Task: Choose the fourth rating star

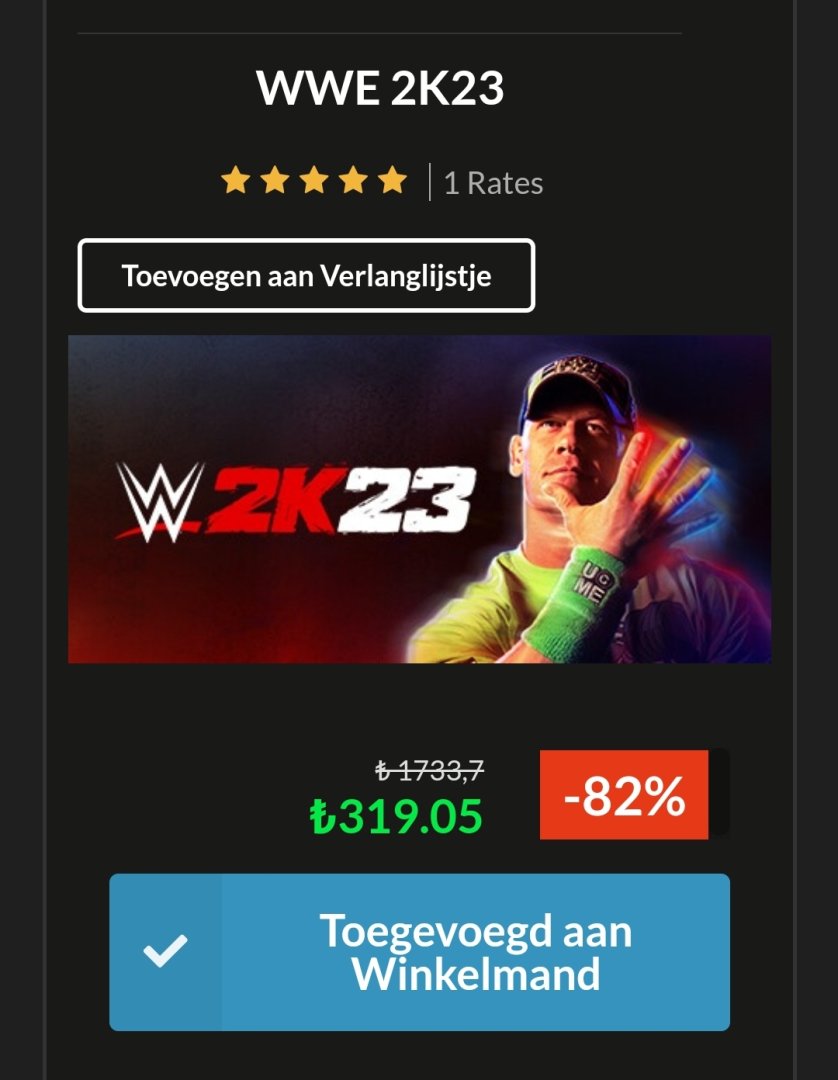Action: (x=353, y=180)
